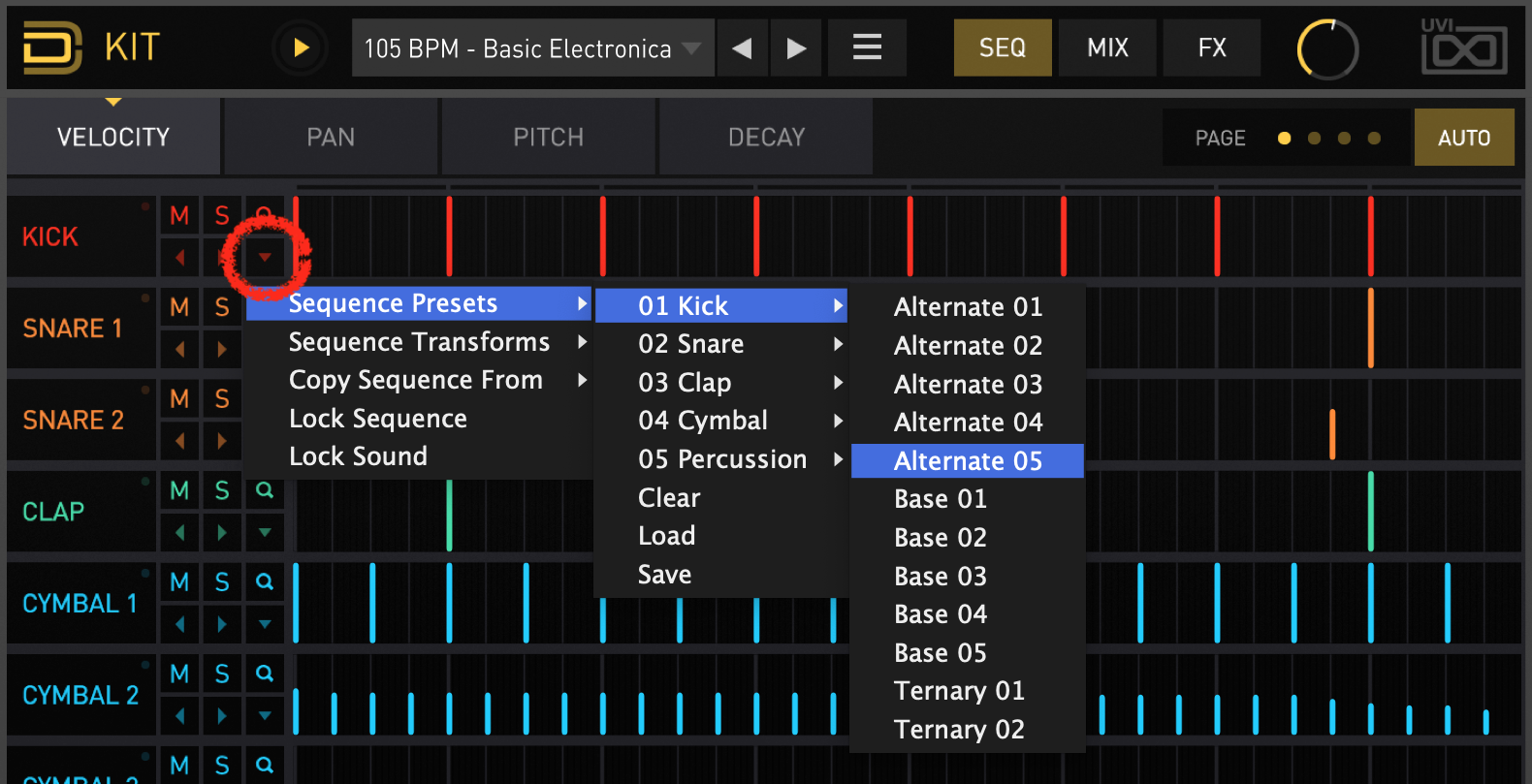Toggle the AUTO page follow button
Image resolution: width=1532 pixels, height=784 pixels.
pyautogui.click(x=1464, y=138)
